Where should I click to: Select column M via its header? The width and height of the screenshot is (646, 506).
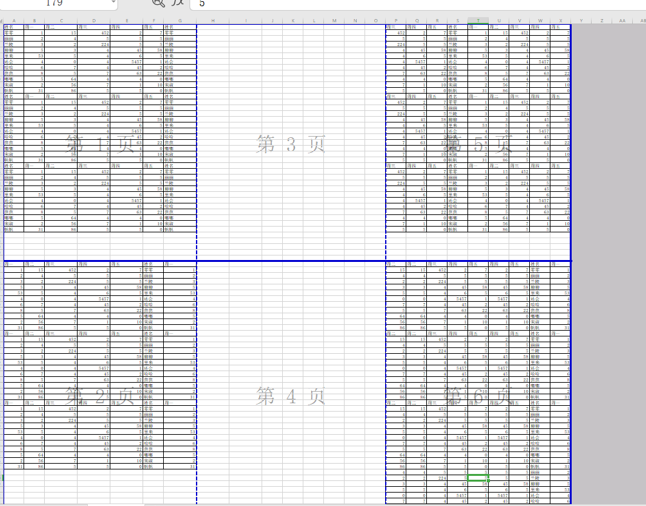(x=334, y=21)
